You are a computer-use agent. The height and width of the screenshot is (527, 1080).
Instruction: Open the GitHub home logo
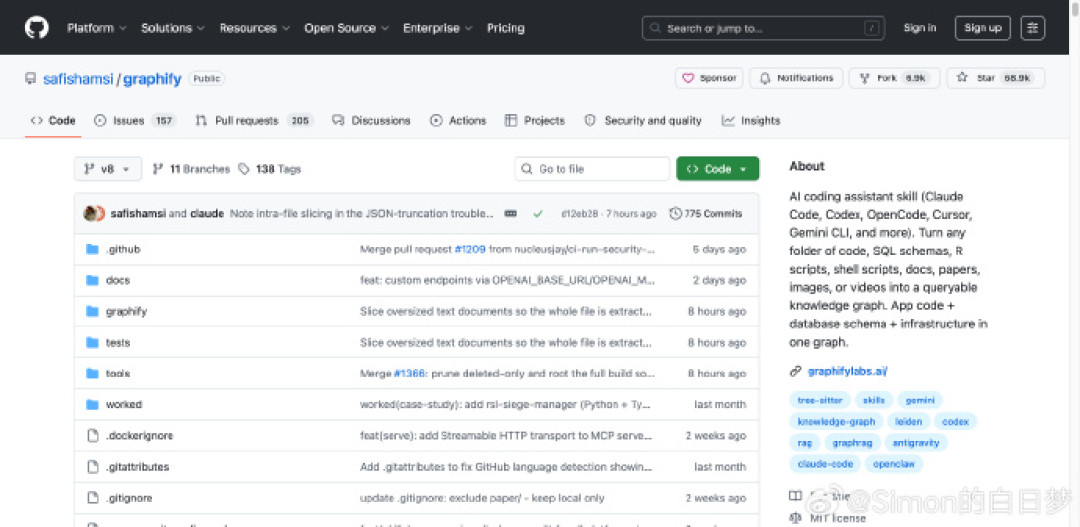coord(37,28)
